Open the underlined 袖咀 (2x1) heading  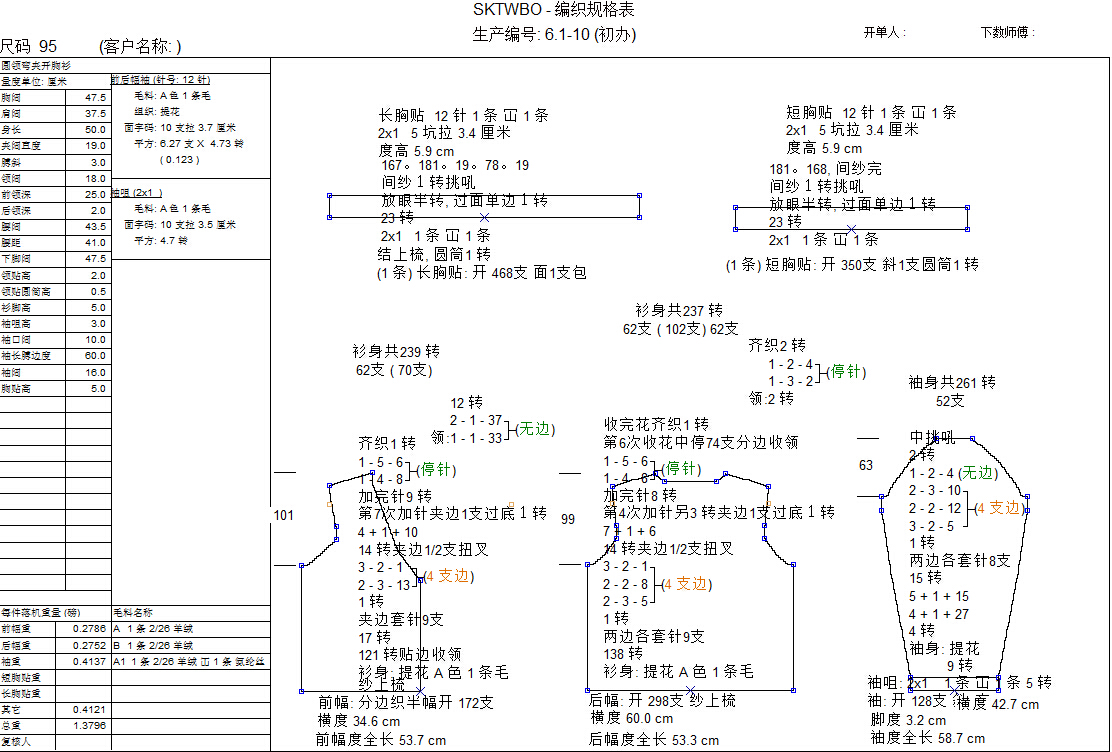pyautogui.click(x=136, y=193)
